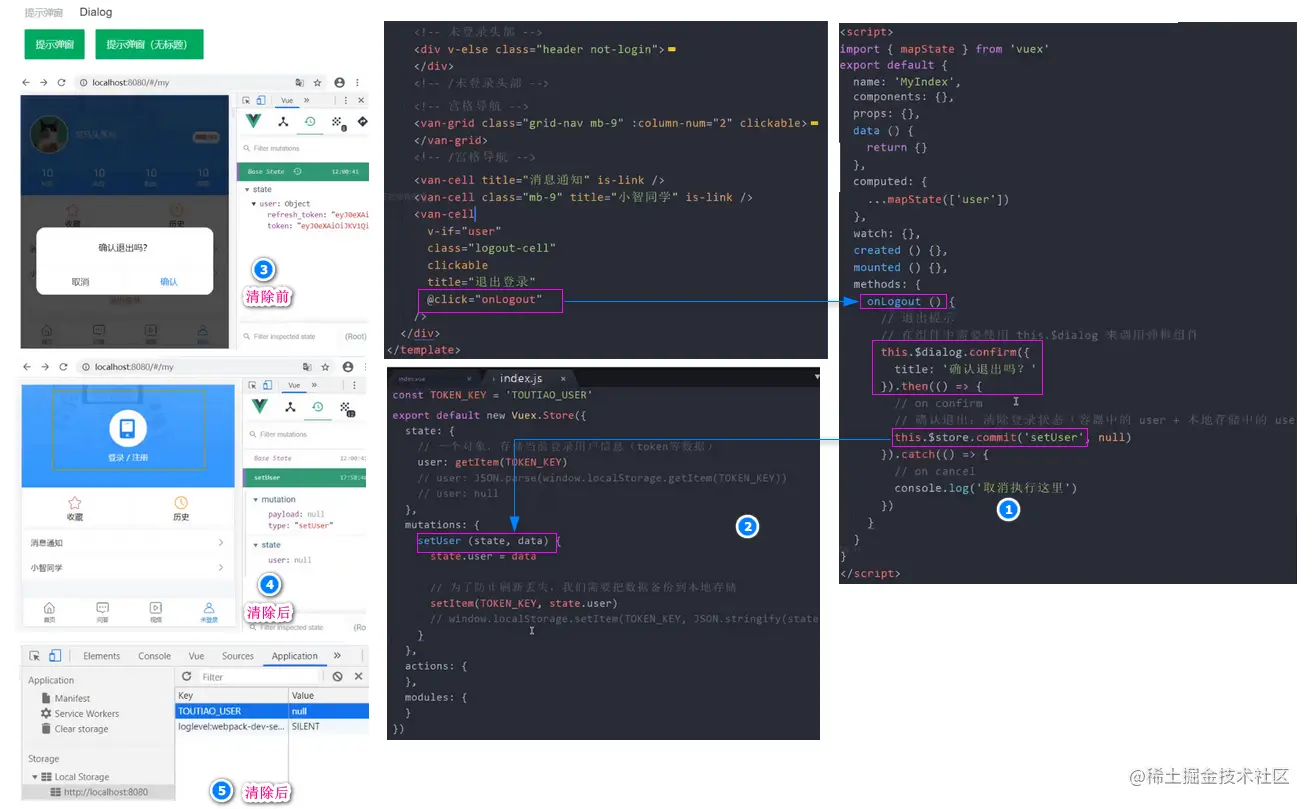1312x809 pixels.
Task: Open the translate icon in the logout-dialog browser
Action: (299, 83)
